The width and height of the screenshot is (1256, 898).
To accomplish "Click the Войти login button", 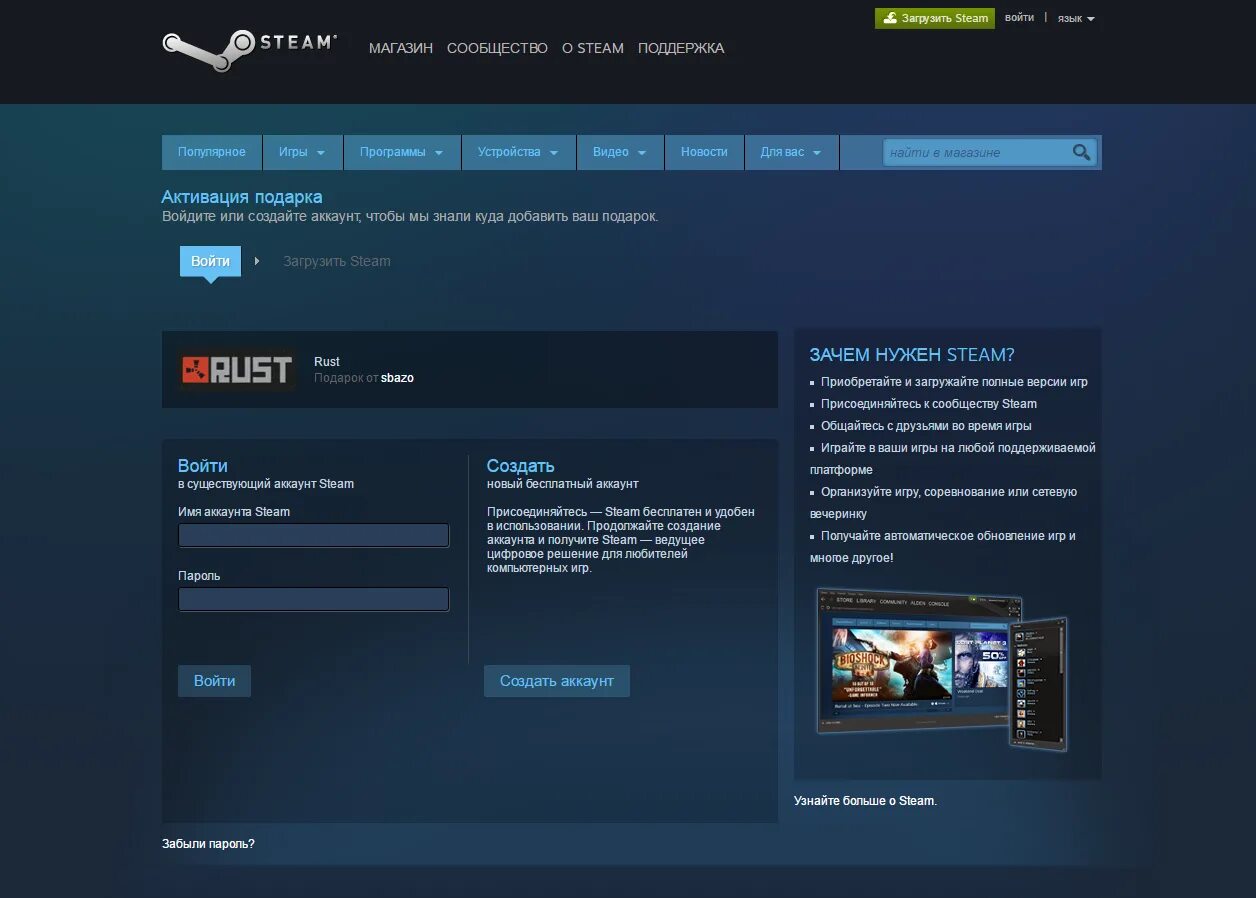I will click(214, 681).
